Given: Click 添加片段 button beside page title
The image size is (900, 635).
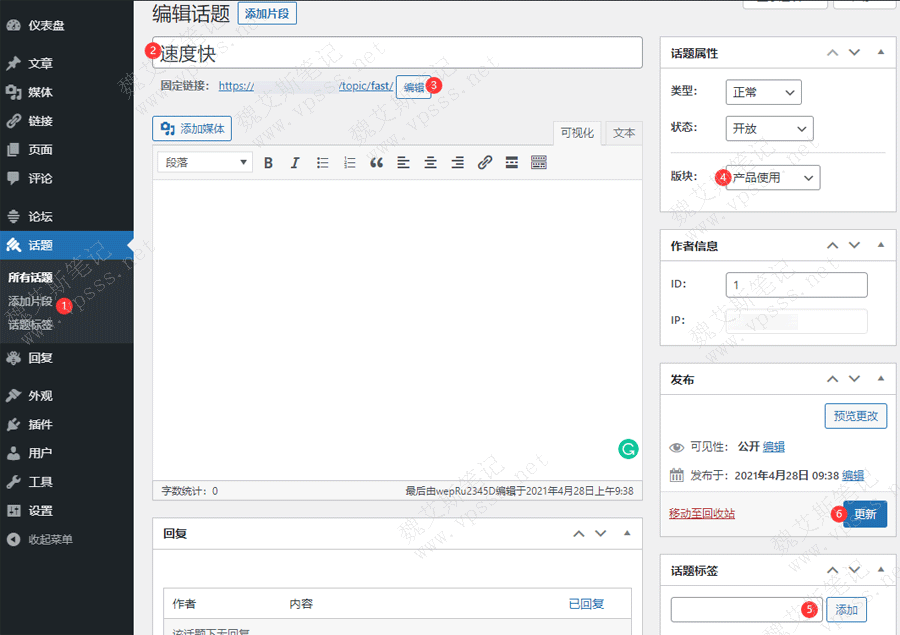Looking at the screenshot, I should tap(267, 13).
